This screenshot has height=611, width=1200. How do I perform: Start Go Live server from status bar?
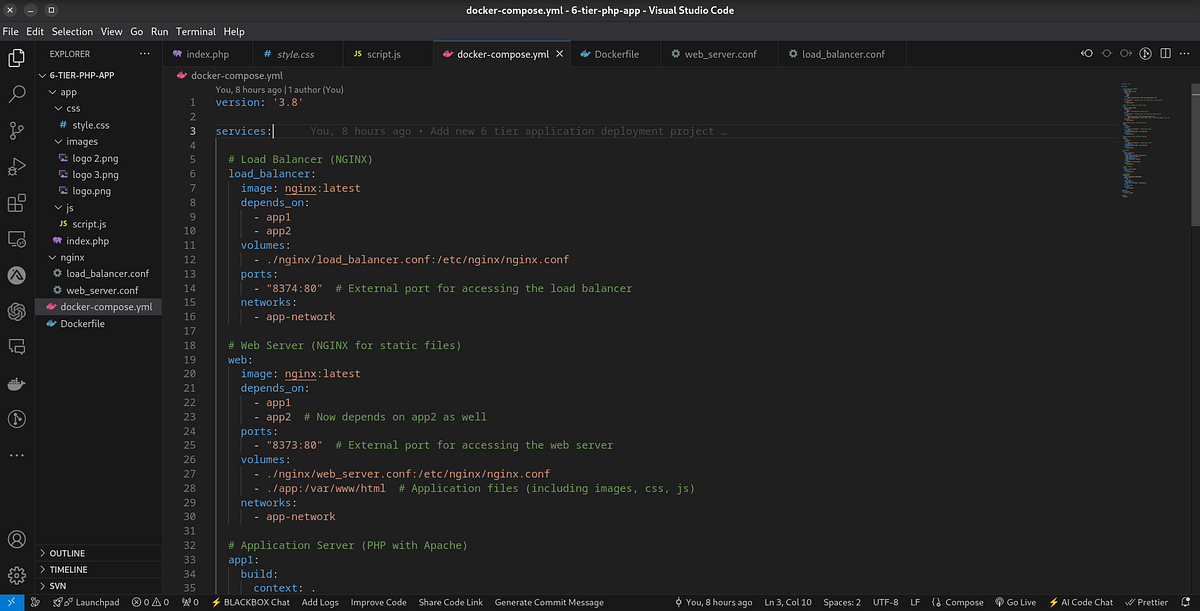(1015, 602)
